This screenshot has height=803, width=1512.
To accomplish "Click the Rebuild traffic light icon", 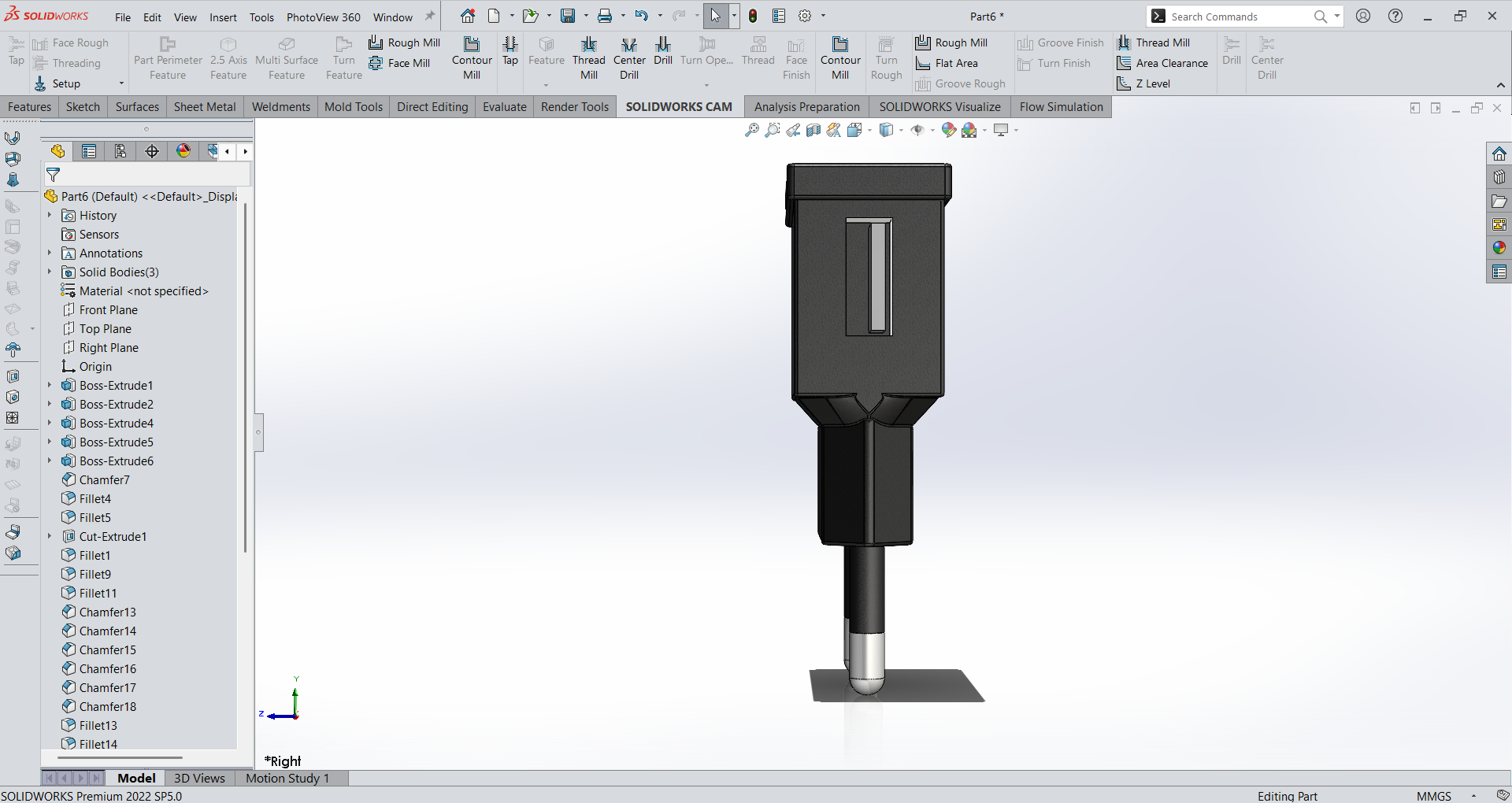I will tap(753, 16).
